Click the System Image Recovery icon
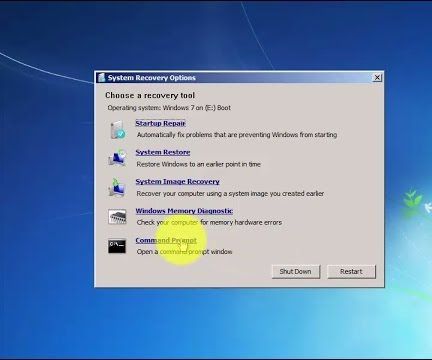 tap(117, 187)
